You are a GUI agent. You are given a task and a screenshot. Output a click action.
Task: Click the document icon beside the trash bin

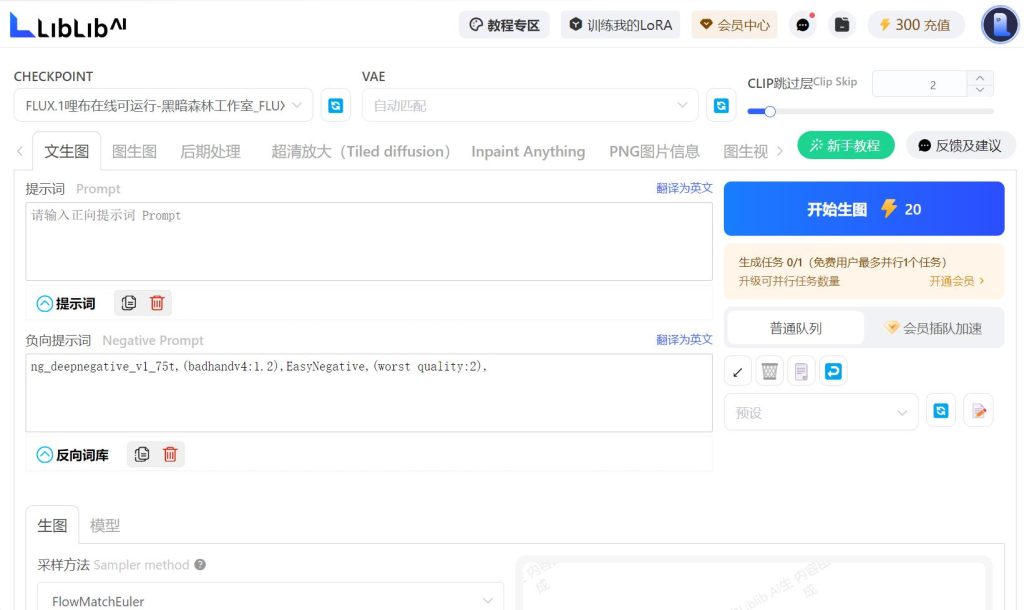[801, 372]
